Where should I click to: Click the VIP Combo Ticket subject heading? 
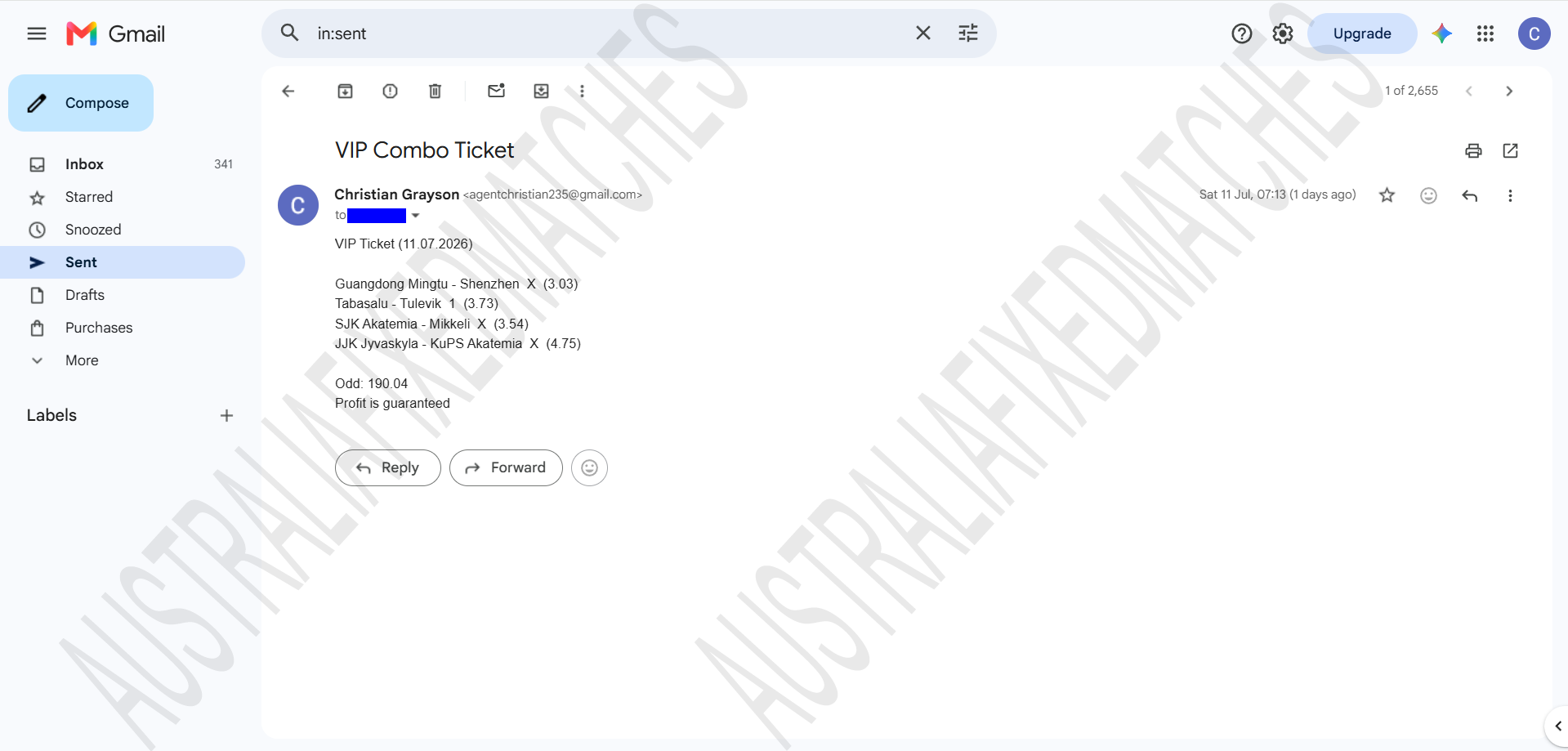coord(424,150)
